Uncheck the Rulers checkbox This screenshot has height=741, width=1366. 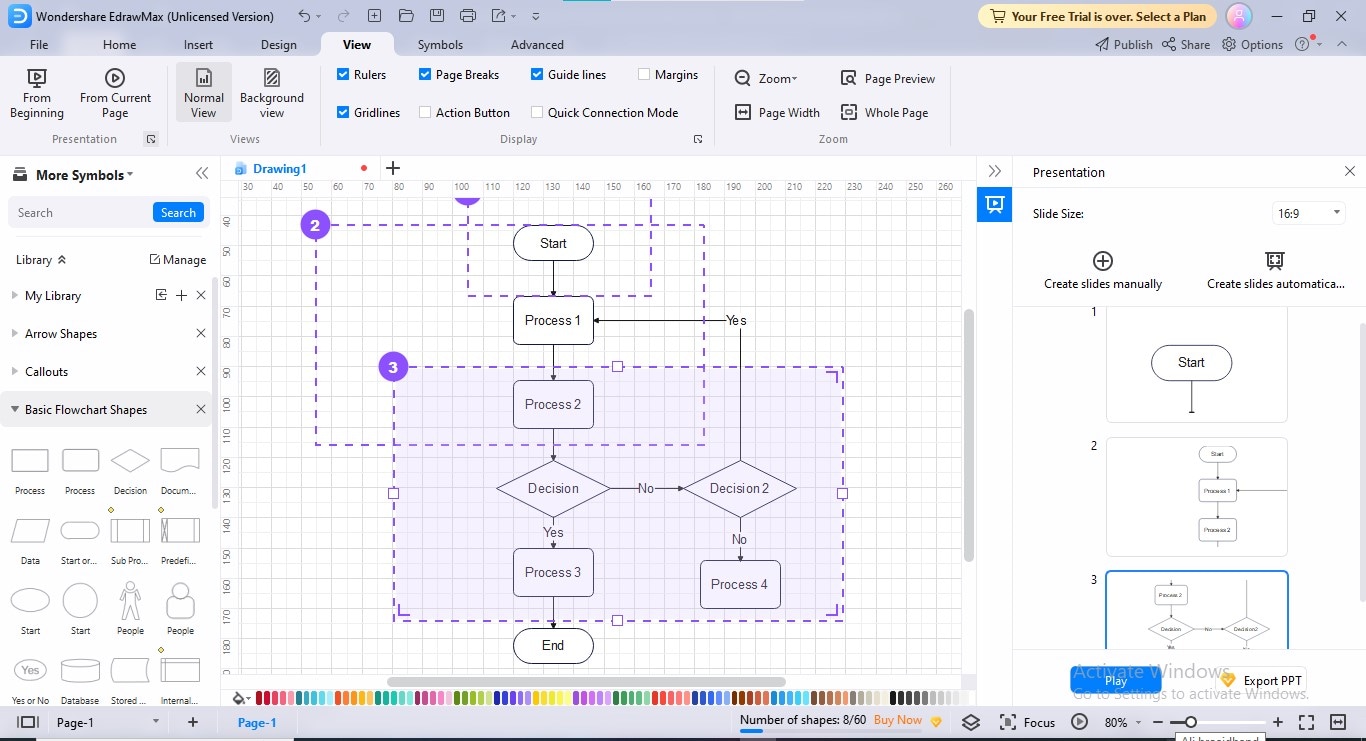(343, 75)
